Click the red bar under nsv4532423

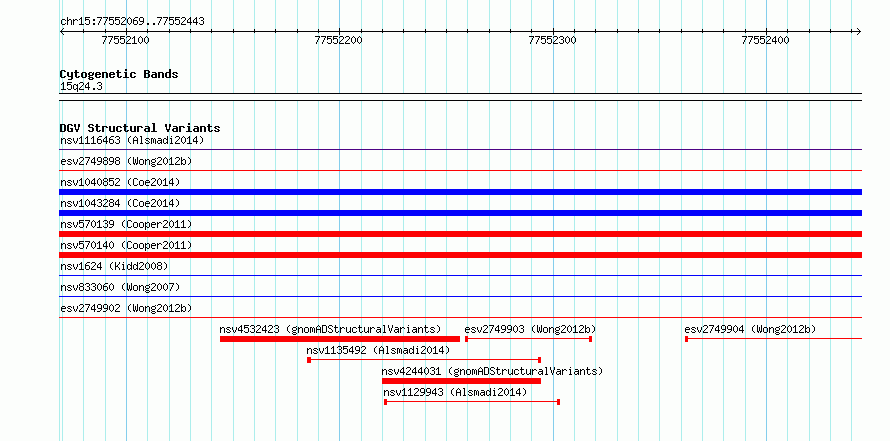340,339
